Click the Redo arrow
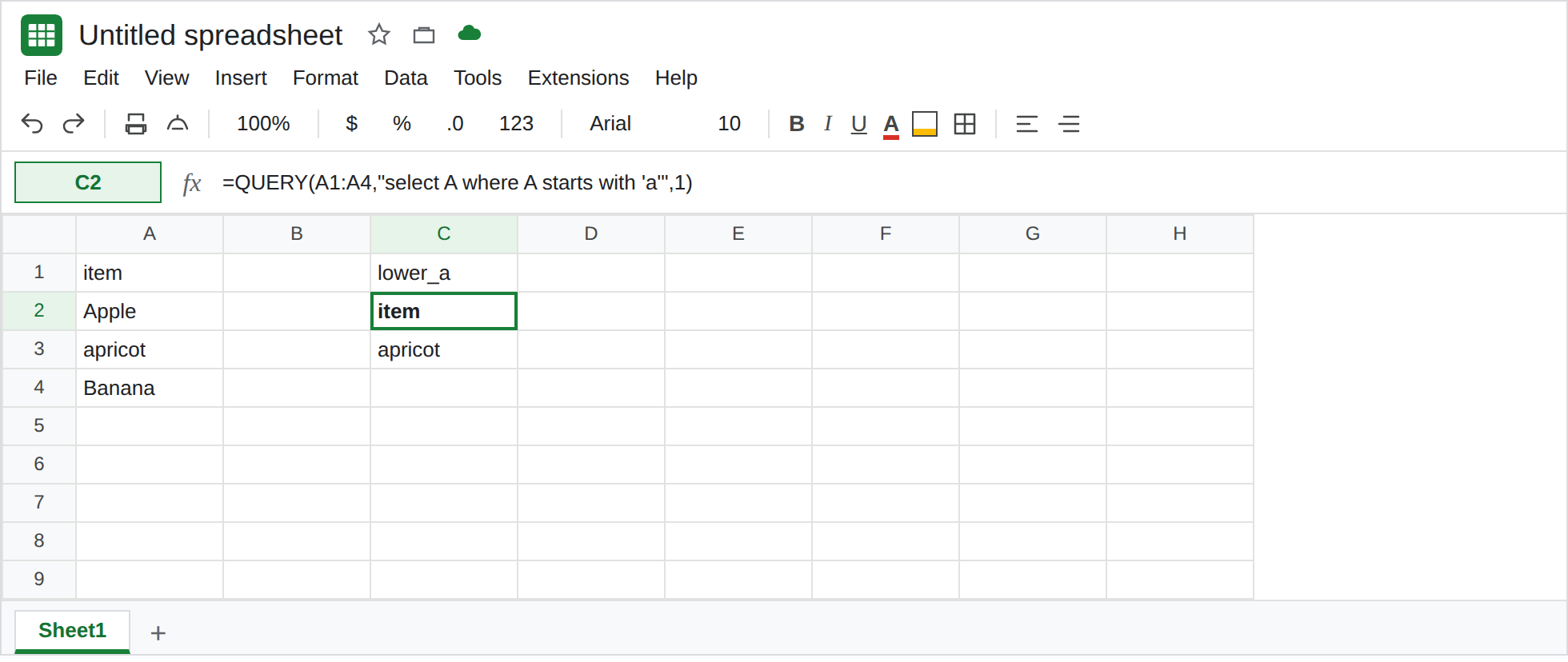Image resolution: width=1568 pixels, height=662 pixels. (74, 124)
